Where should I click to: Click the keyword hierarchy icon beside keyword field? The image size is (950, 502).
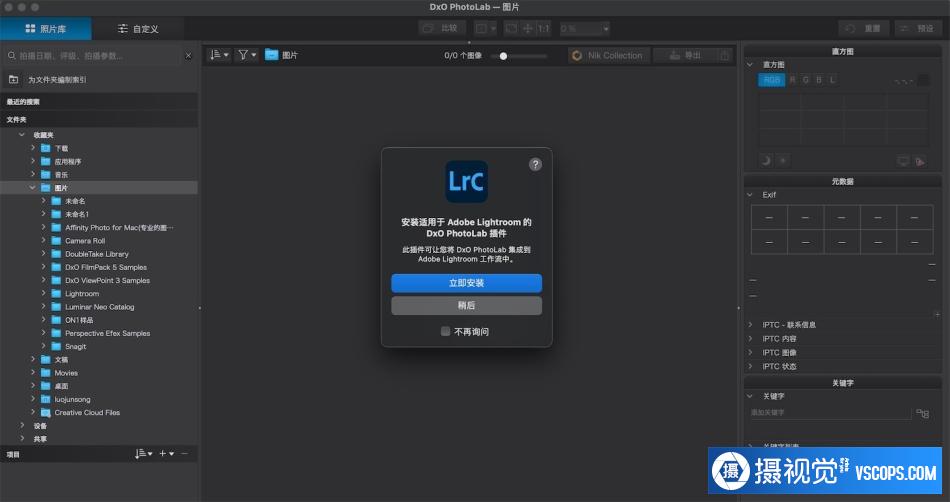(x=922, y=414)
